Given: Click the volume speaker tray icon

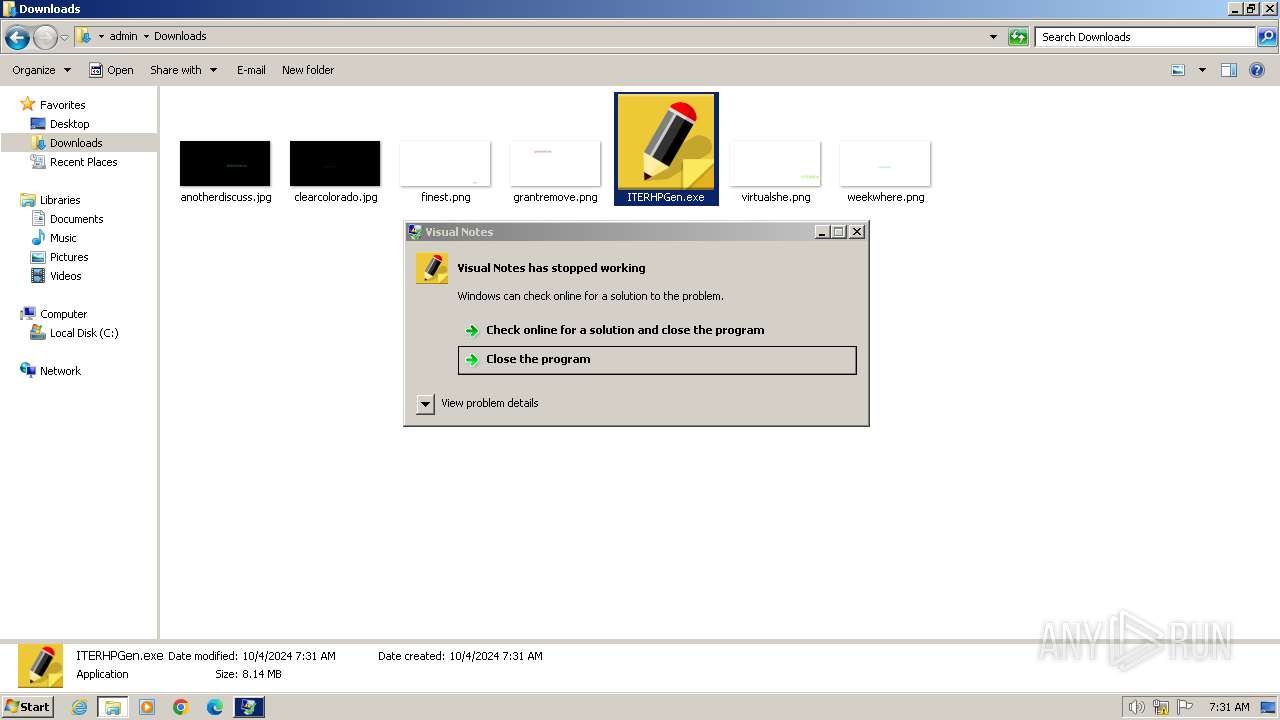Looking at the screenshot, I should [1137, 707].
